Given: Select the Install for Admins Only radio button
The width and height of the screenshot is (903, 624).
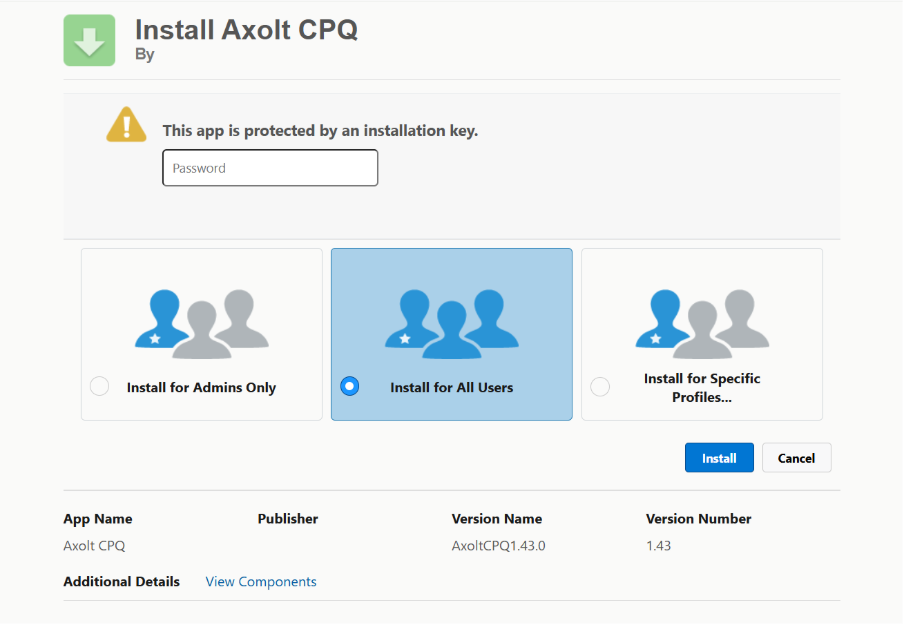Looking at the screenshot, I should pos(100,387).
